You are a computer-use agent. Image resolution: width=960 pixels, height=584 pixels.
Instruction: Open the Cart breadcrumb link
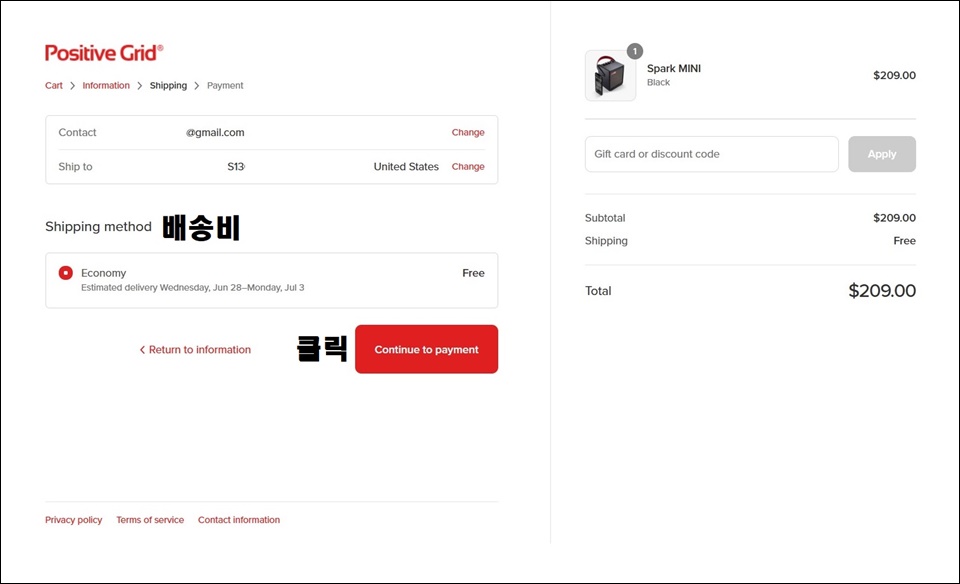click(x=54, y=86)
